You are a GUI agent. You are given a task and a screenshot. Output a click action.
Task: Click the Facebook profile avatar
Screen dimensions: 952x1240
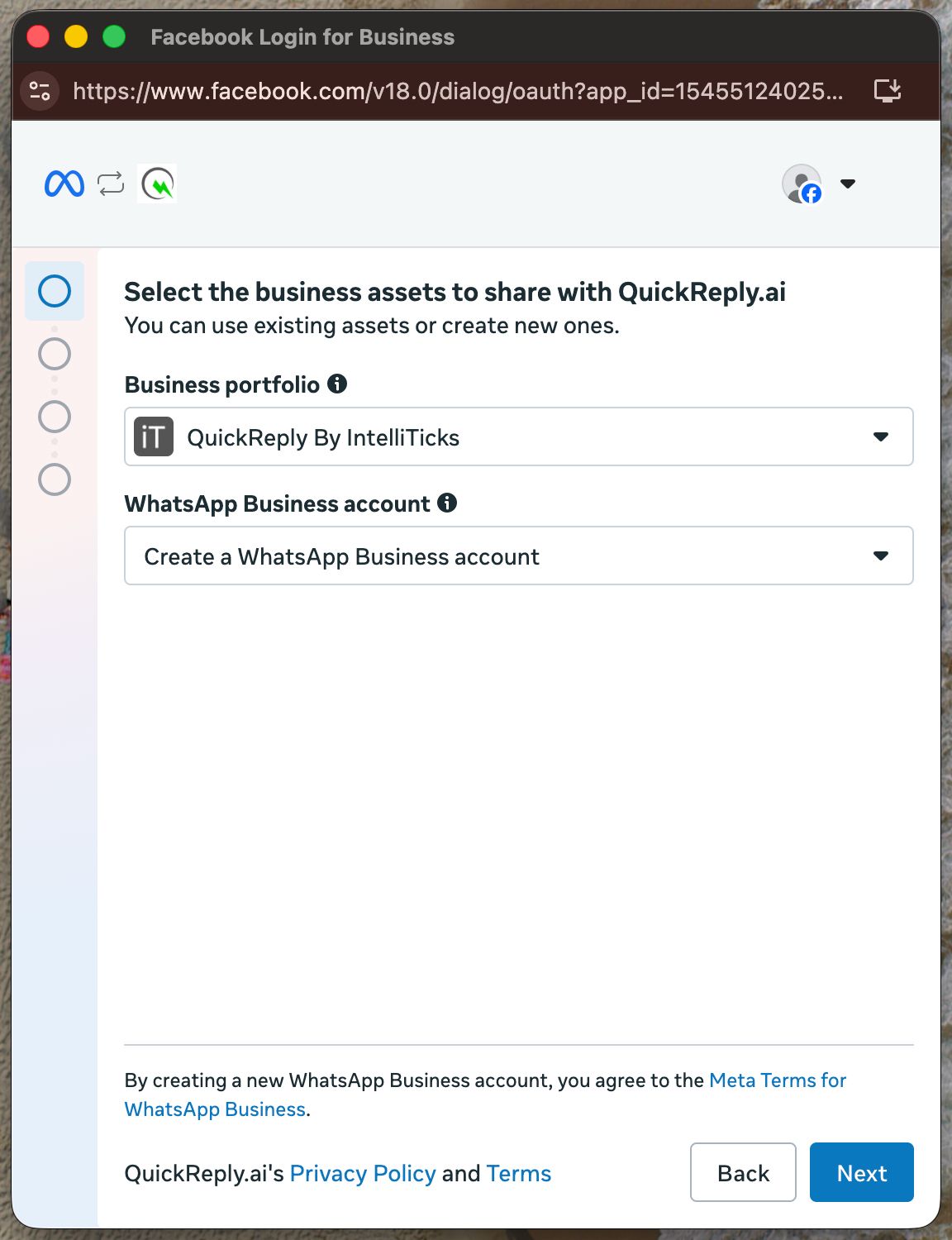click(x=802, y=184)
